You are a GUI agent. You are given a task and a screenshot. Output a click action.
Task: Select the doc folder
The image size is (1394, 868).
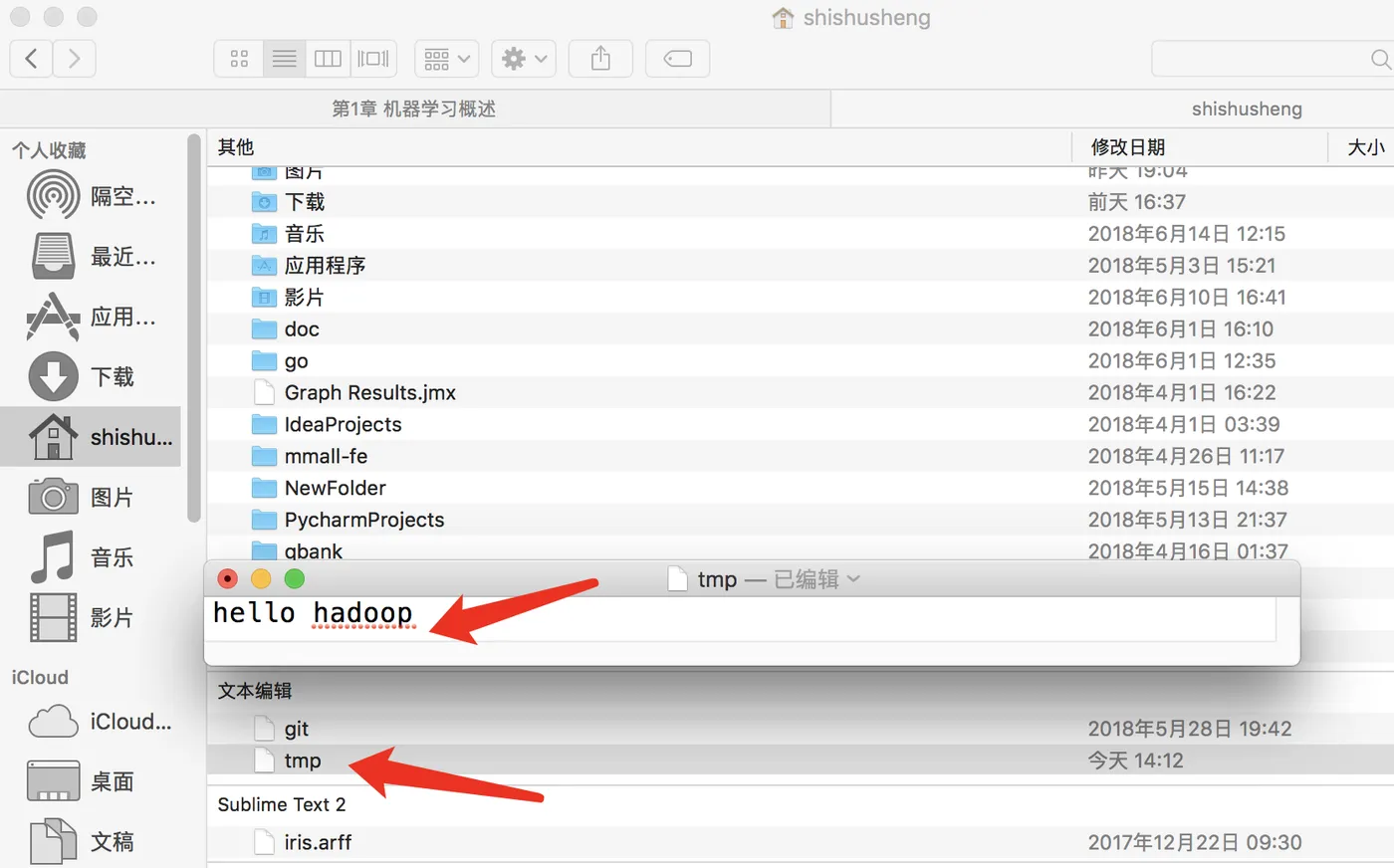pyautogui.click(x=801, y=329)
